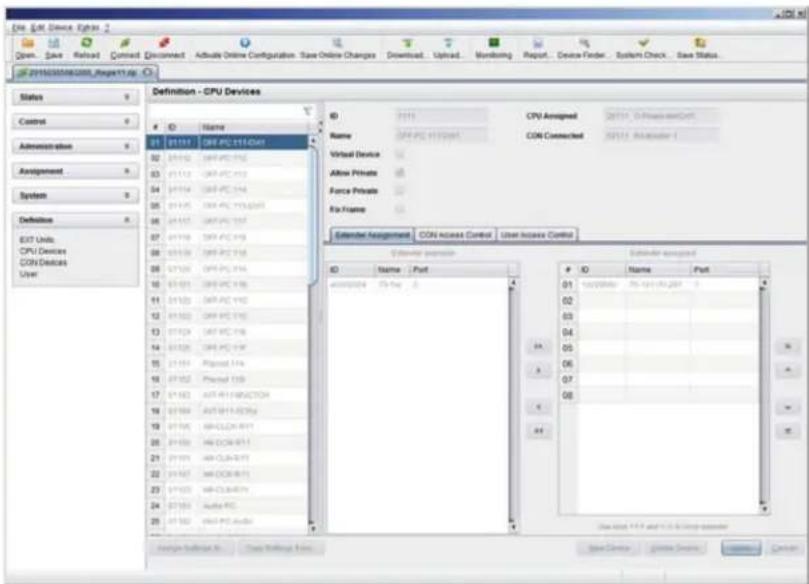Click the Upload toolbar icon
Screen dimensions: 809x584
(x=448, y=43)
